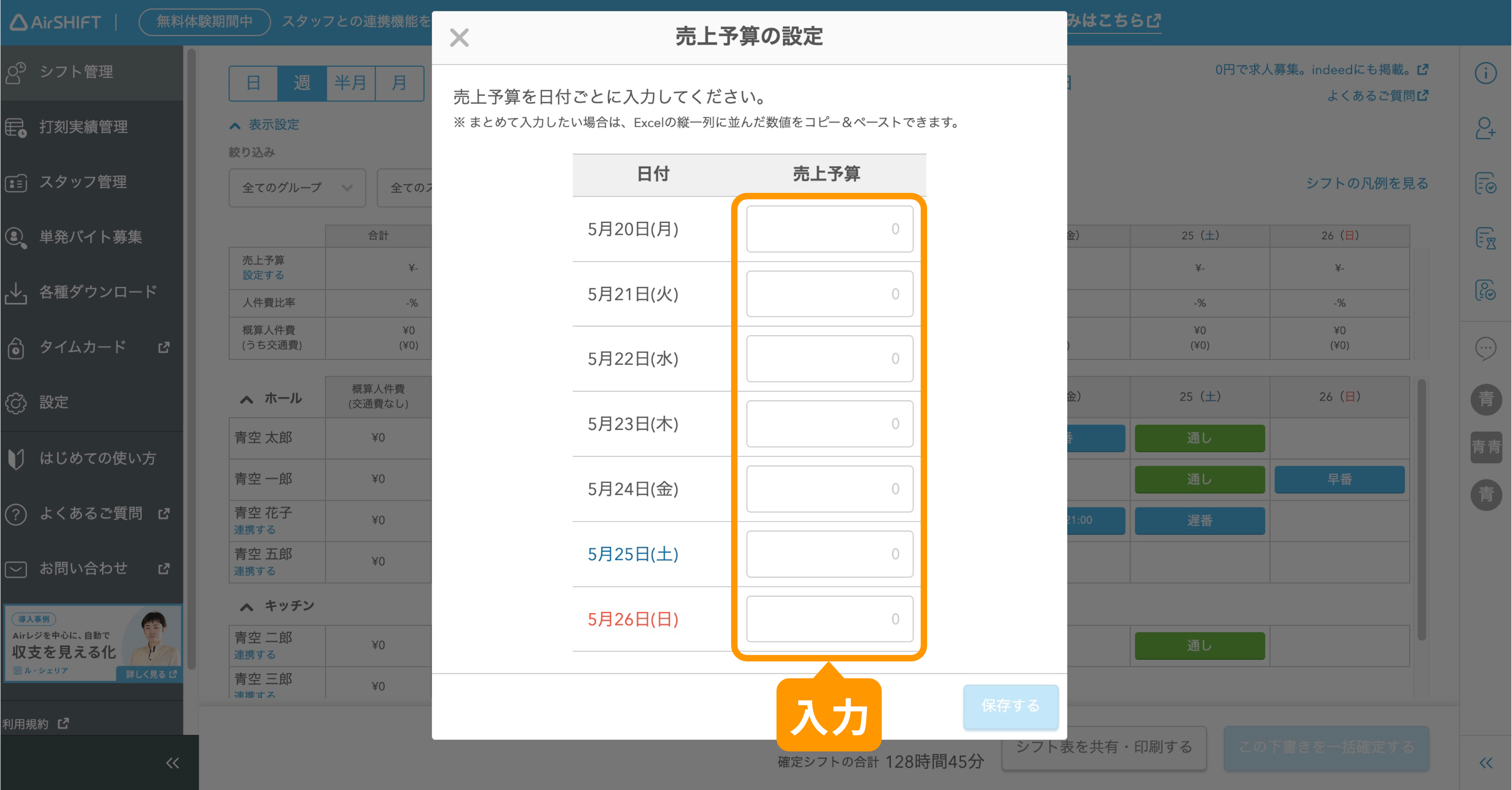Click the 無料体験期間中 badge
The image size is (1512, 790).
coord(204,22)
